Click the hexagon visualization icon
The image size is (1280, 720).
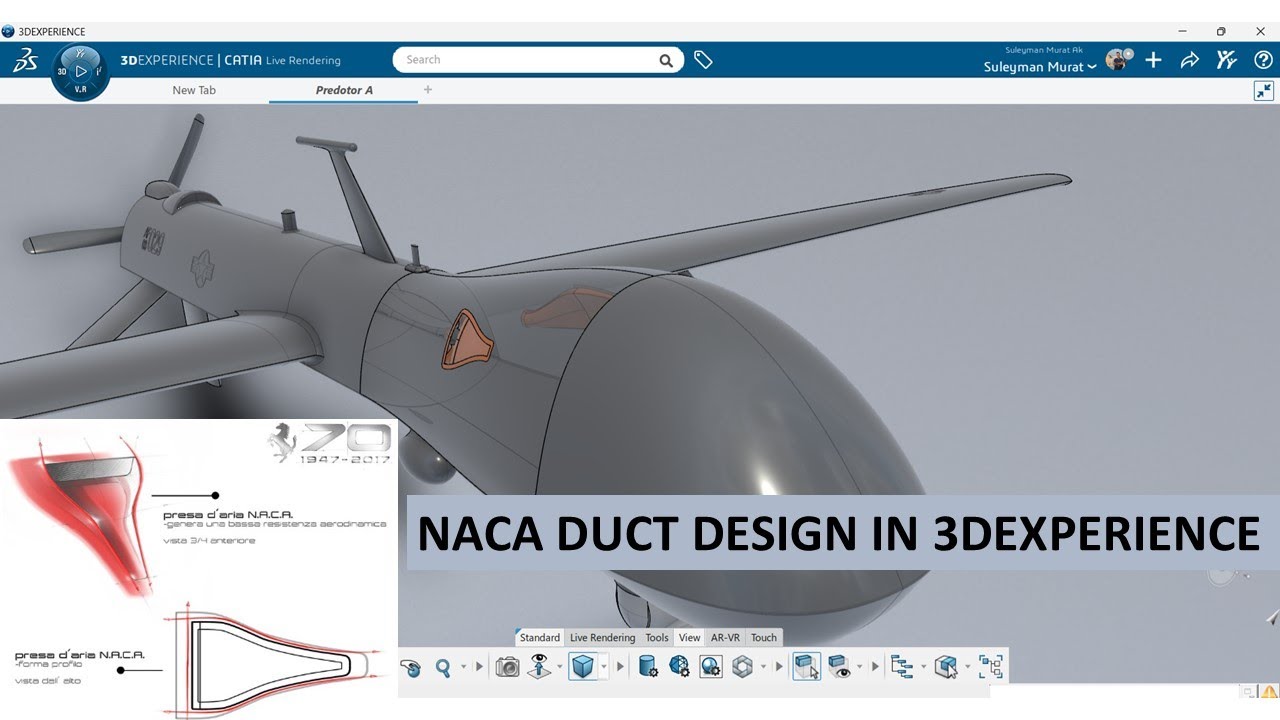pyautogui.click(x=742, y=667)
